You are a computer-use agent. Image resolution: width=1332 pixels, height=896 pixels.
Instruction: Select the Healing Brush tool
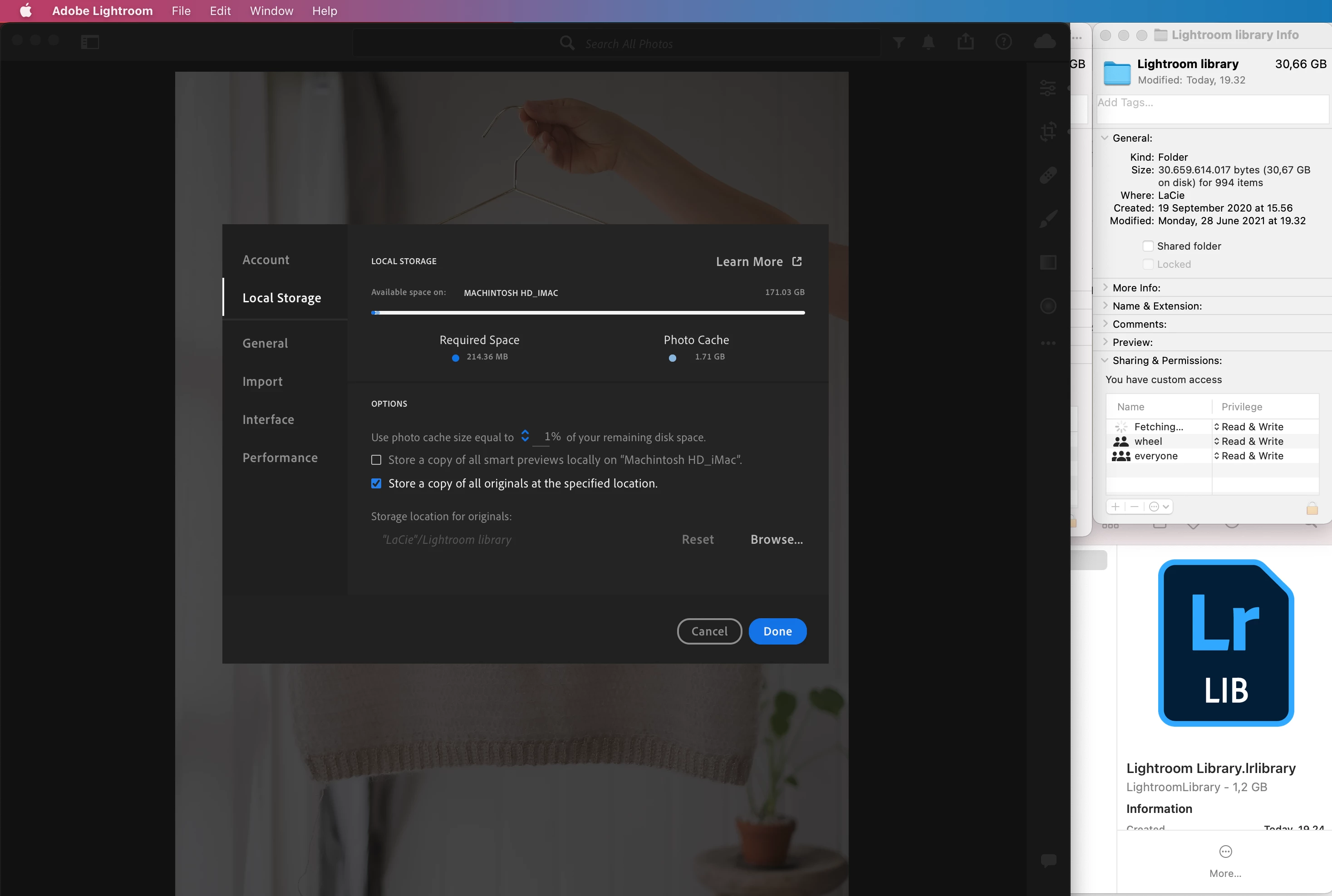(x=1047, y=175)
